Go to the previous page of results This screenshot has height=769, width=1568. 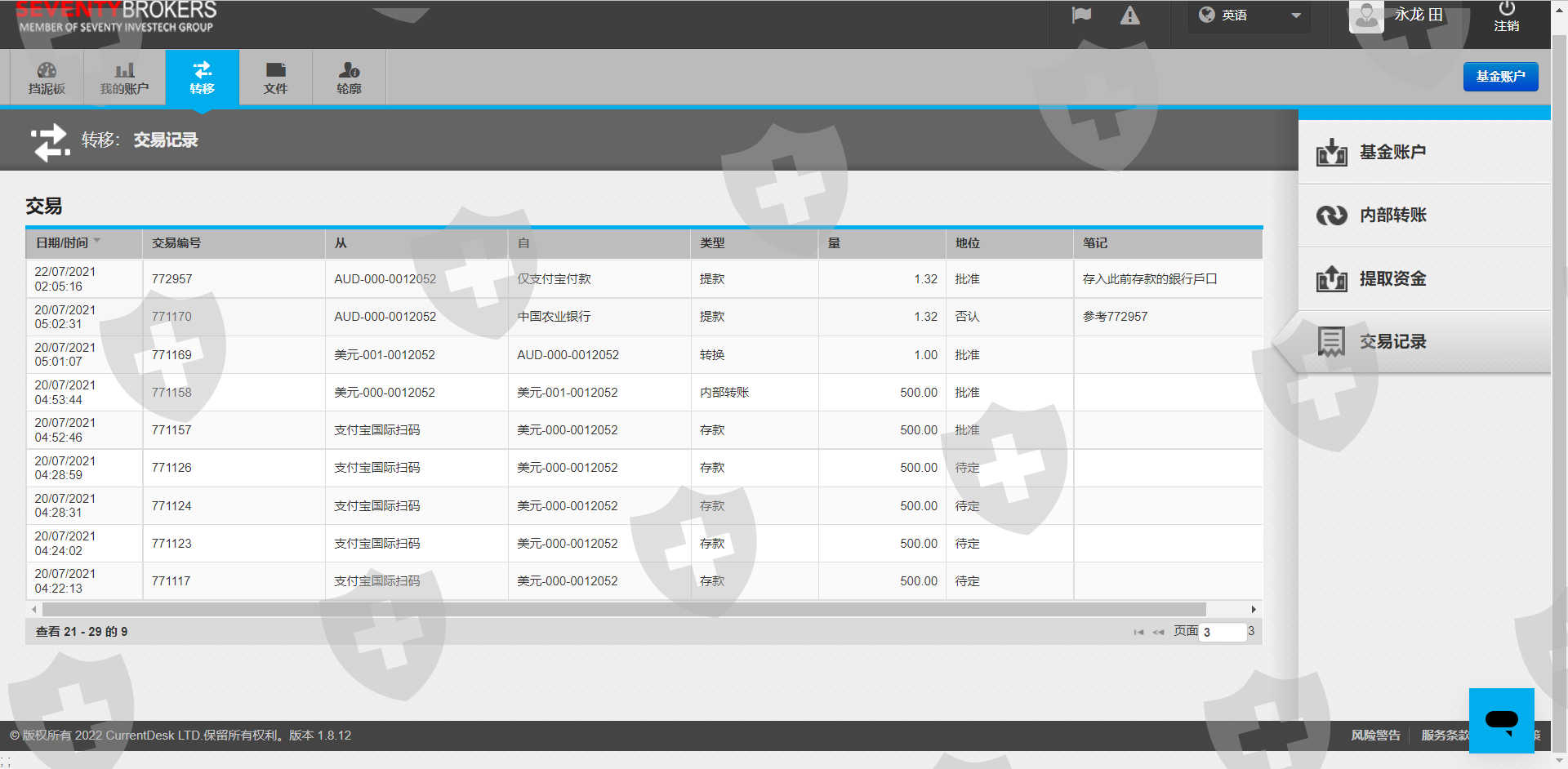[x=1158, y=632]
